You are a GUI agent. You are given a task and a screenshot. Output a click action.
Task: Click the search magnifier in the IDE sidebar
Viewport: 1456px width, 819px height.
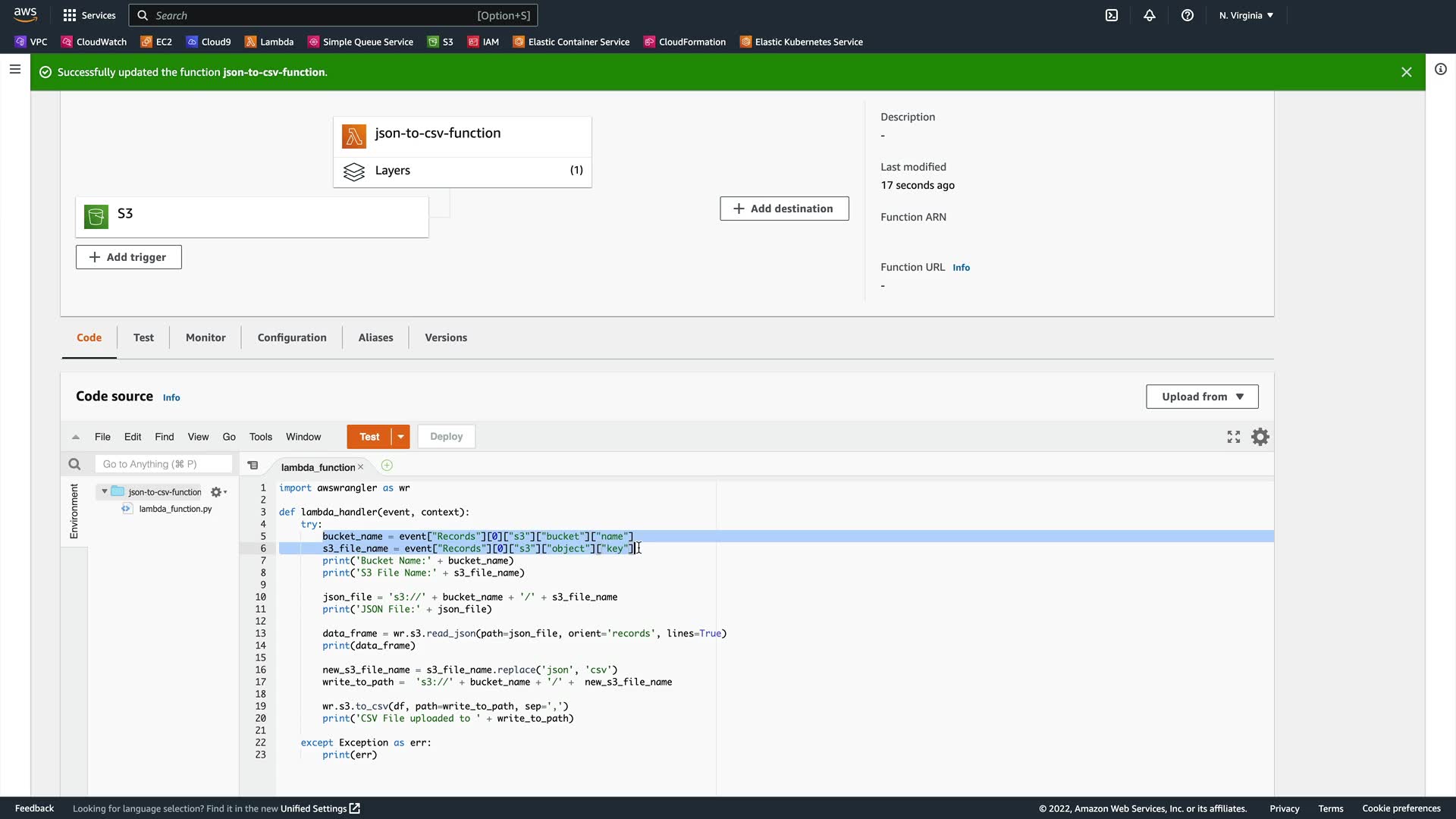74,464
